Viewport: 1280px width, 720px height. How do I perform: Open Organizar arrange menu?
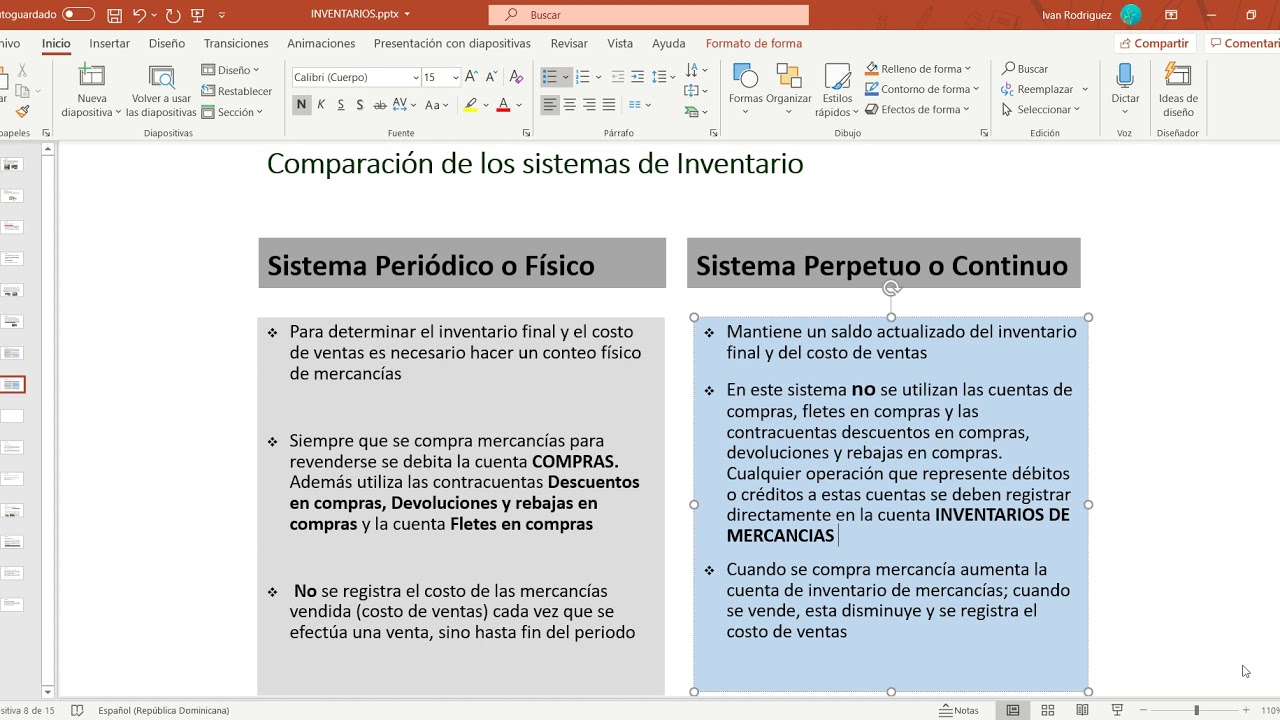[789, 91]
